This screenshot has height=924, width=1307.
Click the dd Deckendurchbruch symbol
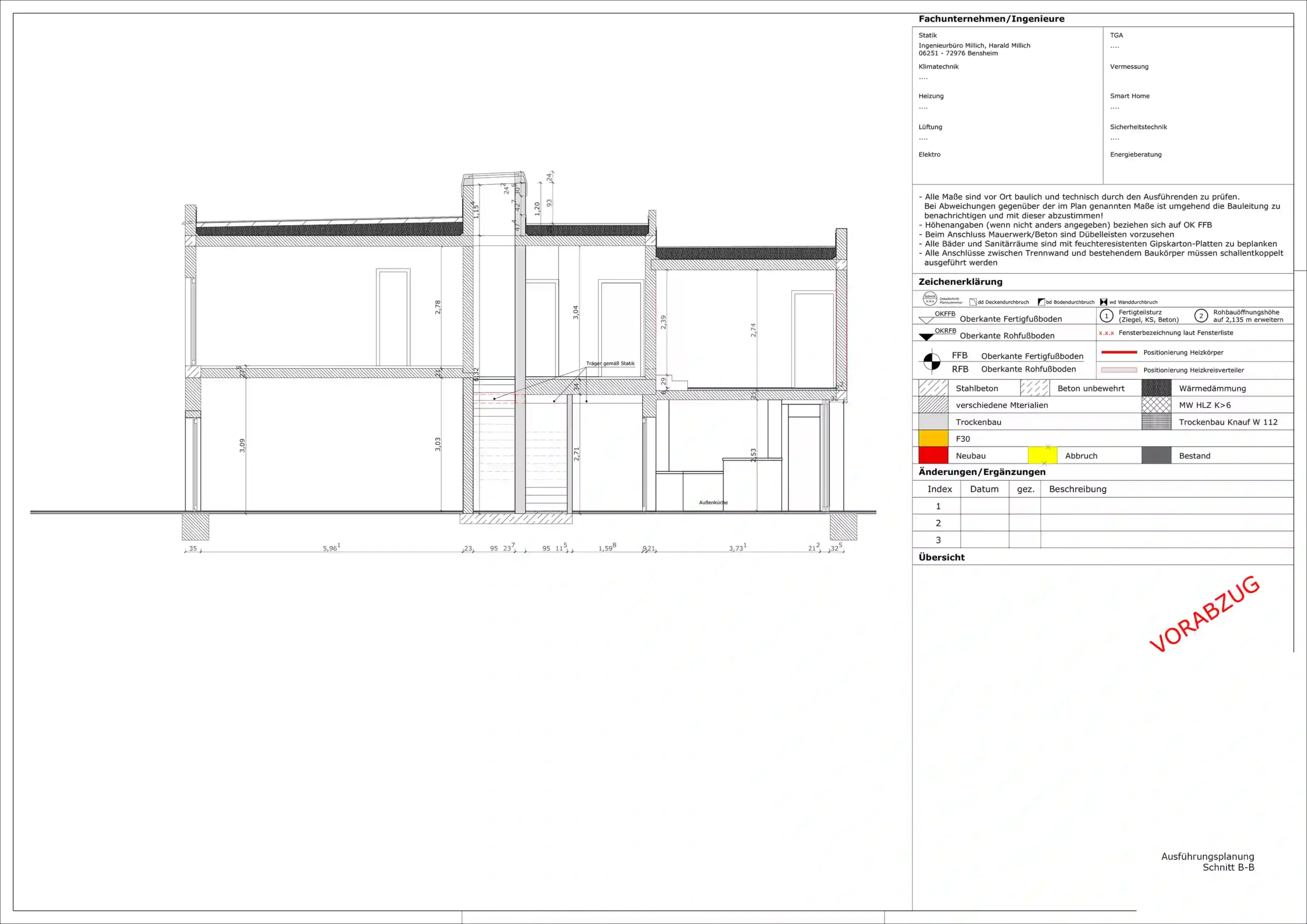[973, 302]
